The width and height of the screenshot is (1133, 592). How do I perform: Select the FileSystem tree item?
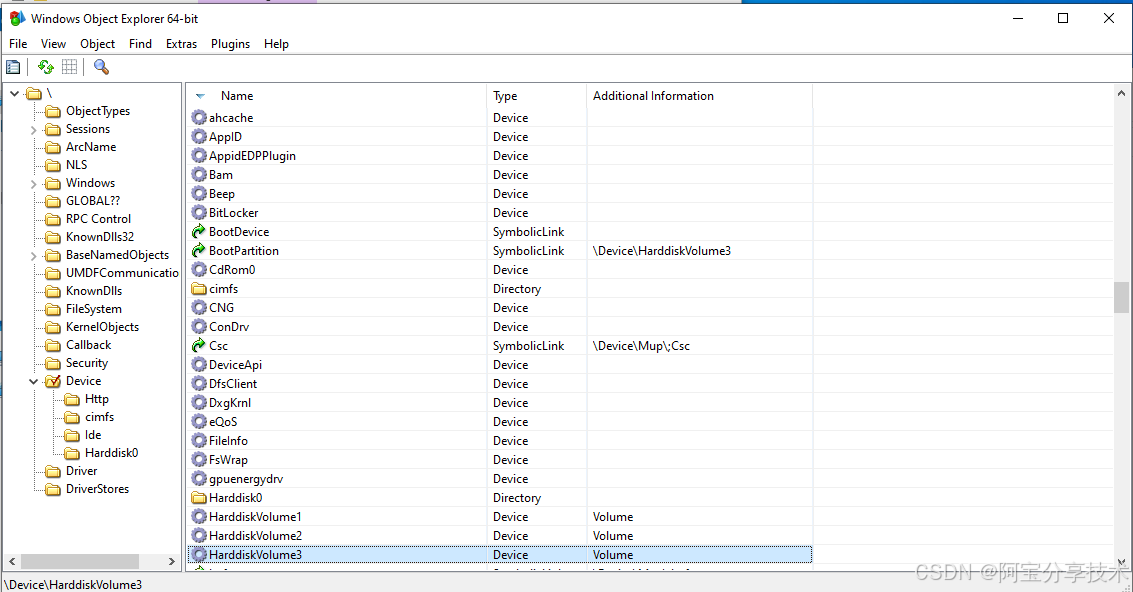94,309
